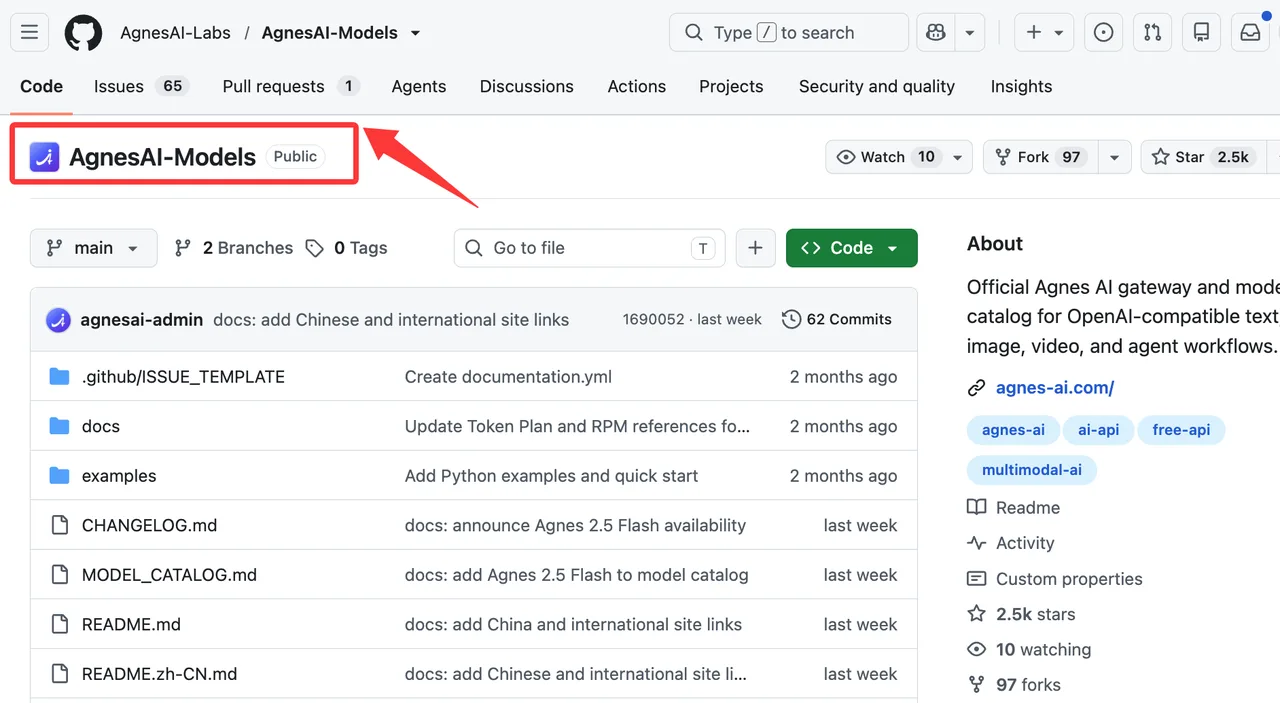Open the agnes-ai.com website link

(1055, 388)
